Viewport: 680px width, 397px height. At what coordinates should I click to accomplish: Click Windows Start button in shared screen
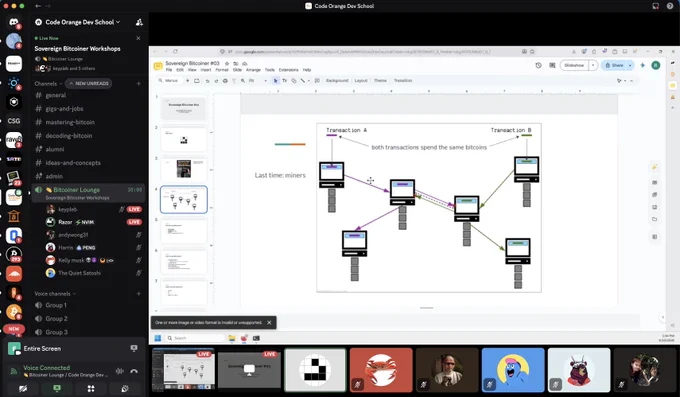157,338
